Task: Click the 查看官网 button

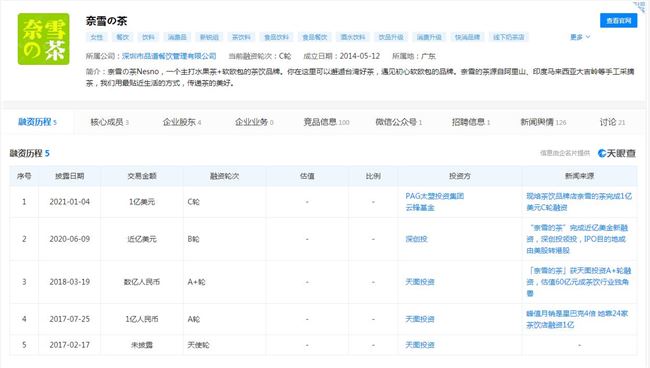Action: (618, 20)
